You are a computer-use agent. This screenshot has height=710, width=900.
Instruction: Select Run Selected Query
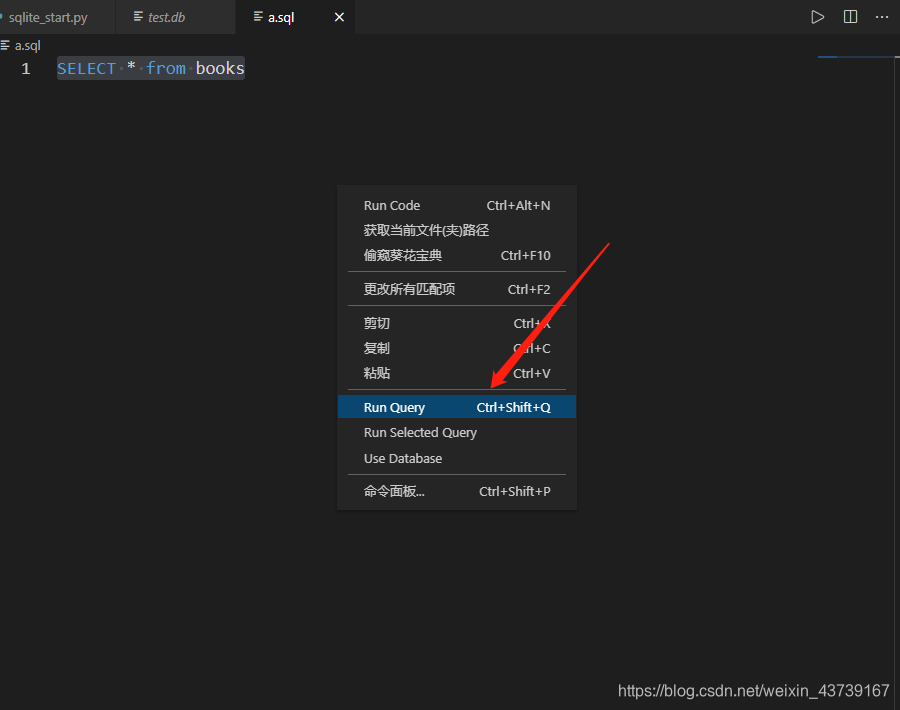pos(420,432)
